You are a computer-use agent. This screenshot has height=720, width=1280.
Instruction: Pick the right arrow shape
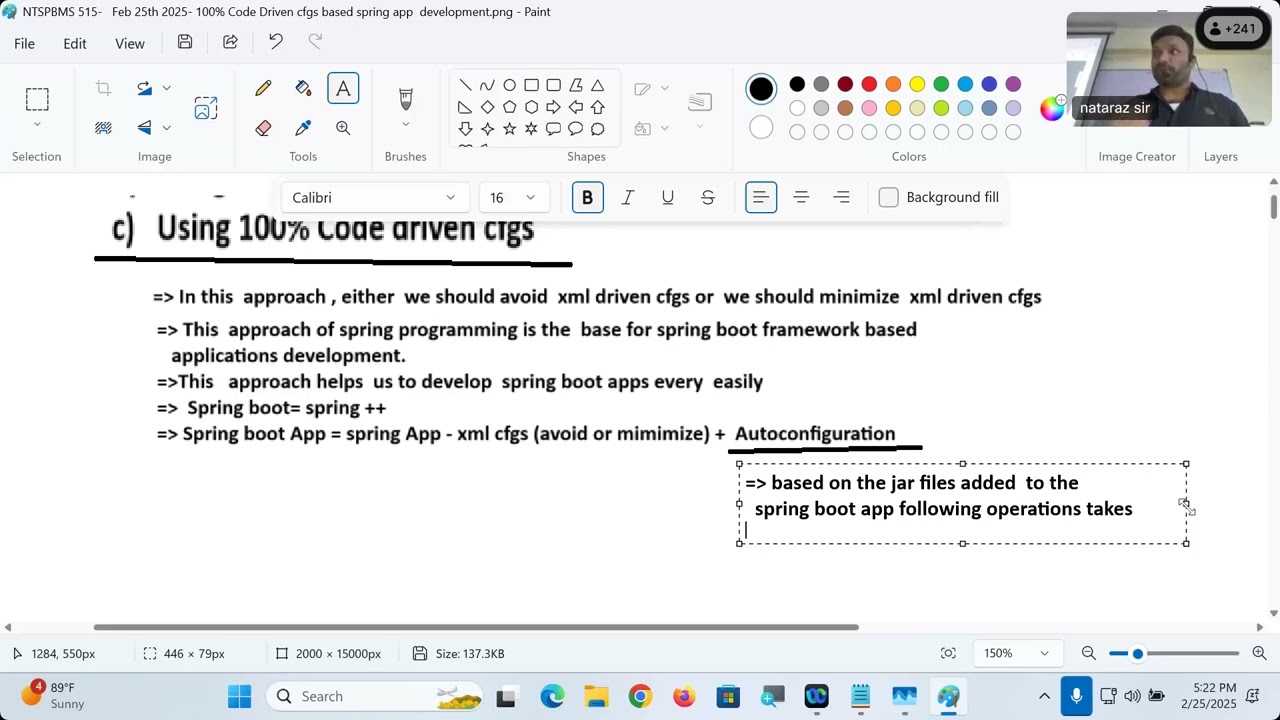point(553,107)
